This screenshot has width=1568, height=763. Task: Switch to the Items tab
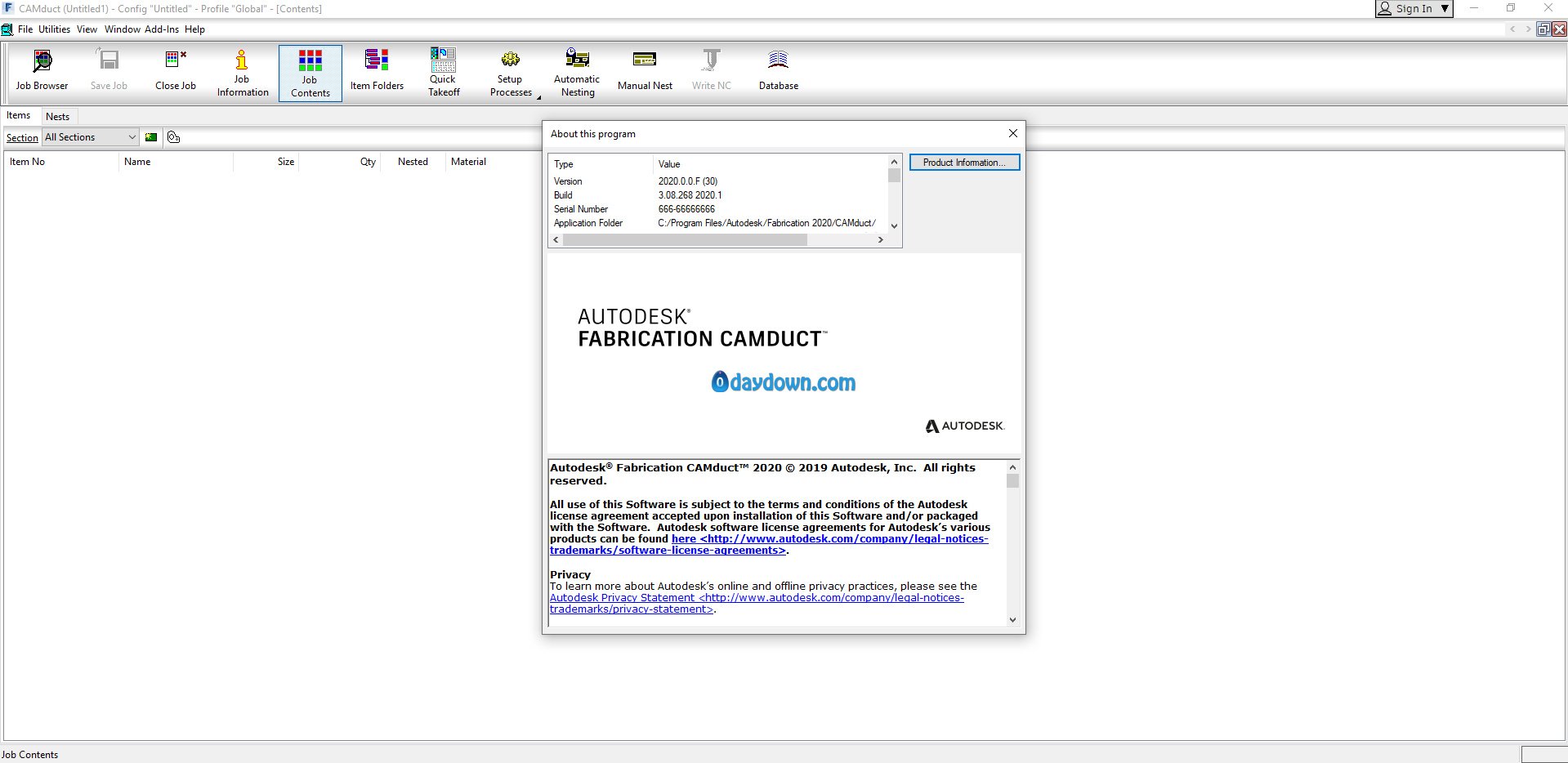[19, 115]
